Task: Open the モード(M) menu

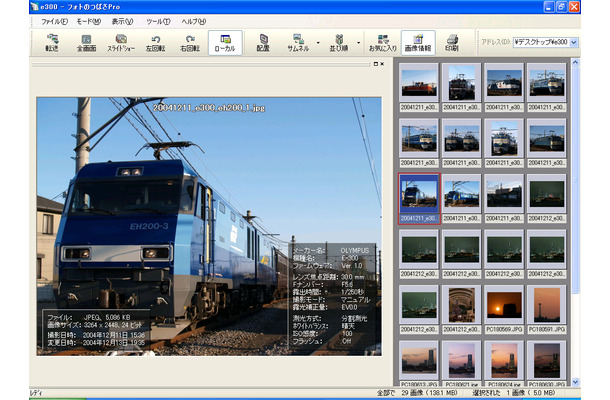Action: pos(89,22)
